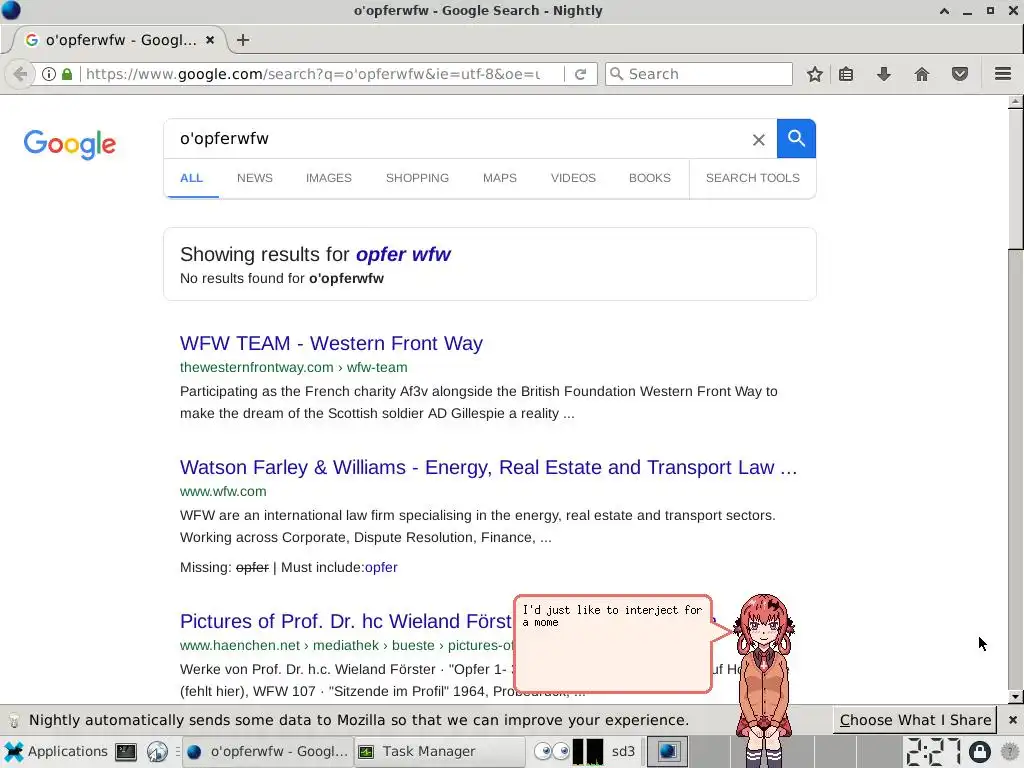The height and width of the screenshot is (768, 1024).
Task: Launch the web browser globe launcher in the panel
Action: (x=157, y=752)
